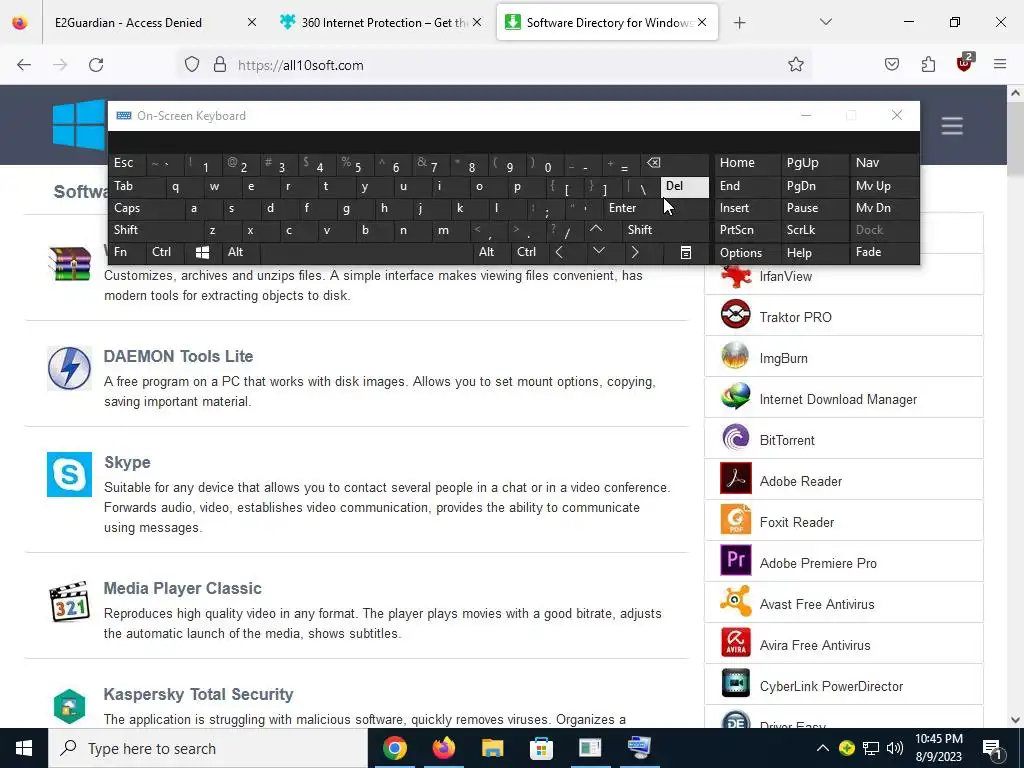Open the Firefox application menu
The image size is (1024, 768).
1000,65
